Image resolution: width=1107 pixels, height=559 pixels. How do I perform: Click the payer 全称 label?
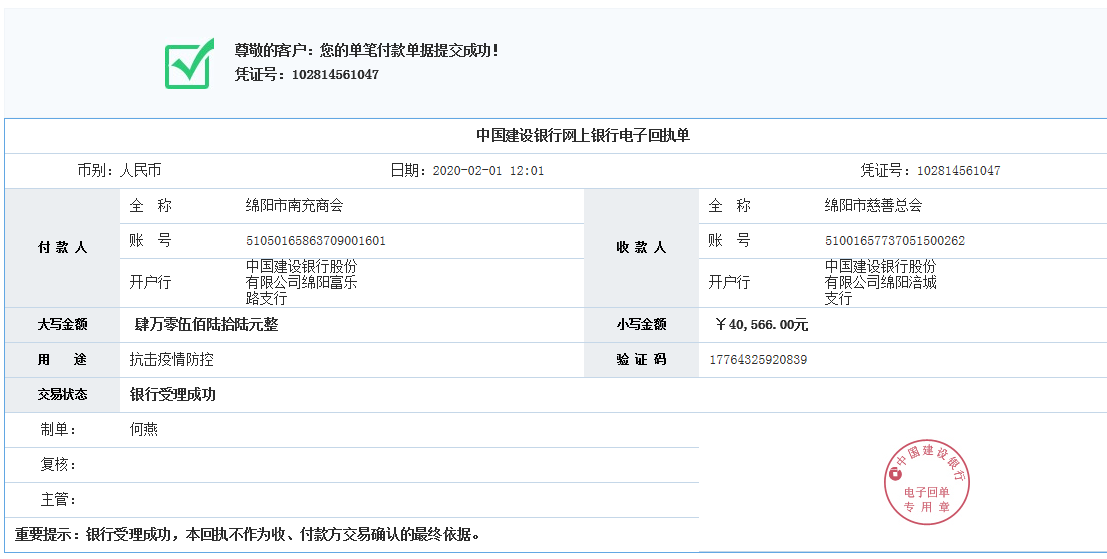[150, 205]
